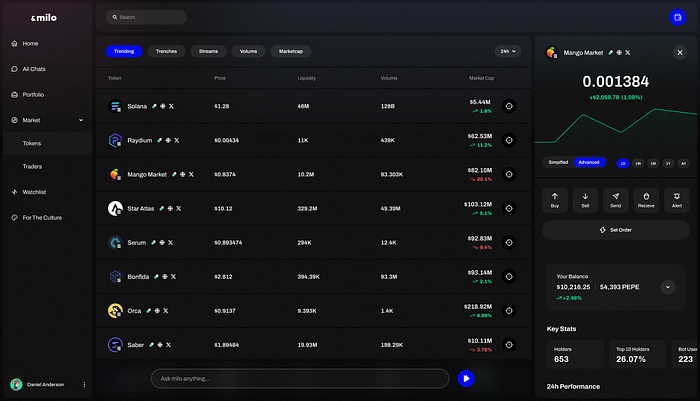Click the blue send button in chat bar
This screenshot has width=700, height=401.
click(x=466, y=379)
